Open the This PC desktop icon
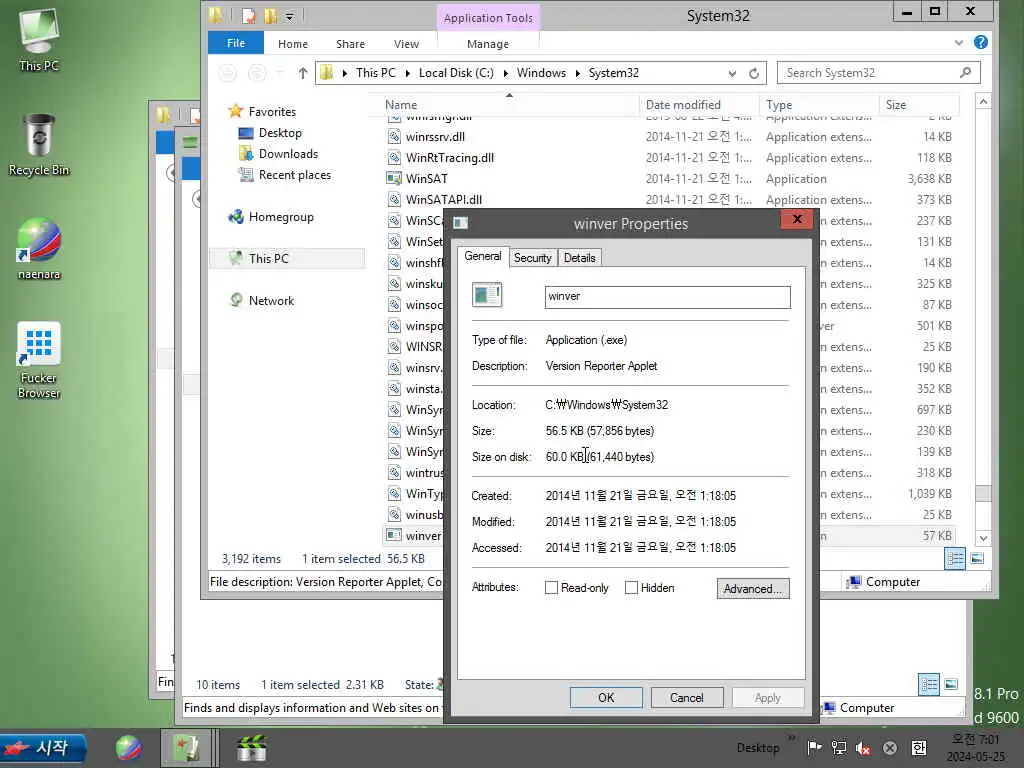Image resolution: width=1024 pixels, height=768 pixels. click(39, 39)
